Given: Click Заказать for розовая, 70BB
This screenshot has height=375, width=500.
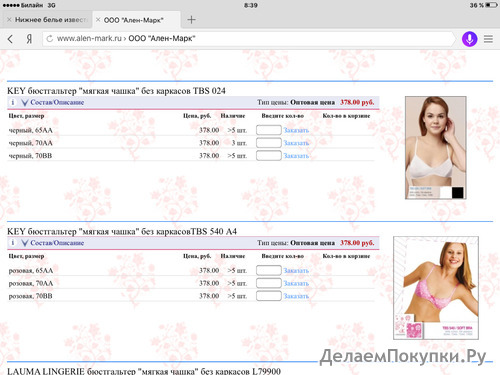Looking at the screenshot, I should pyautogui.click(x=296, y=296).
